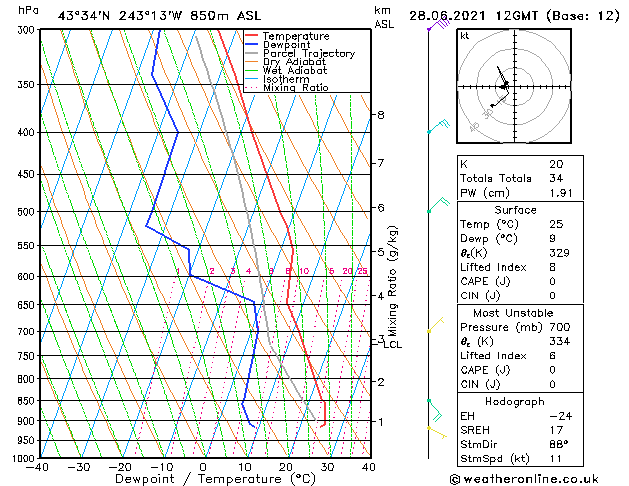Click the StmDir value 88°
629x486 pixels.
coord(559,444)
